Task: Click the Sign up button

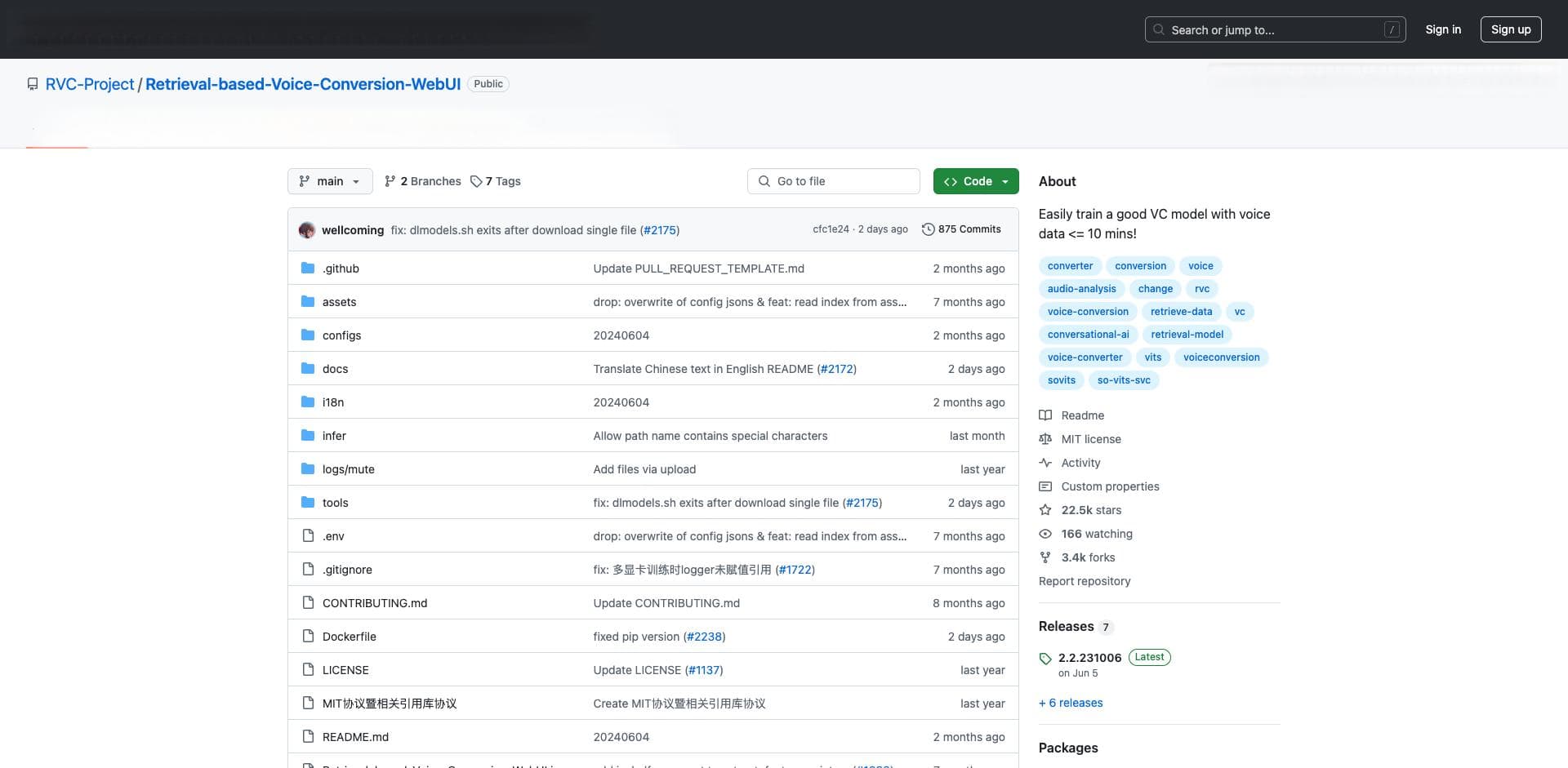Action: point(1511,29)
